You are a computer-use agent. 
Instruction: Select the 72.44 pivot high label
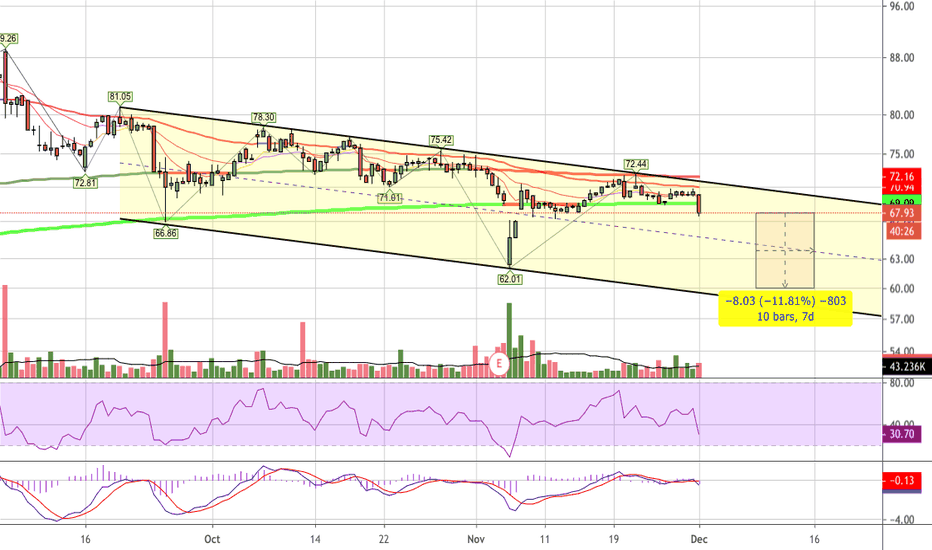coord(636,164)
